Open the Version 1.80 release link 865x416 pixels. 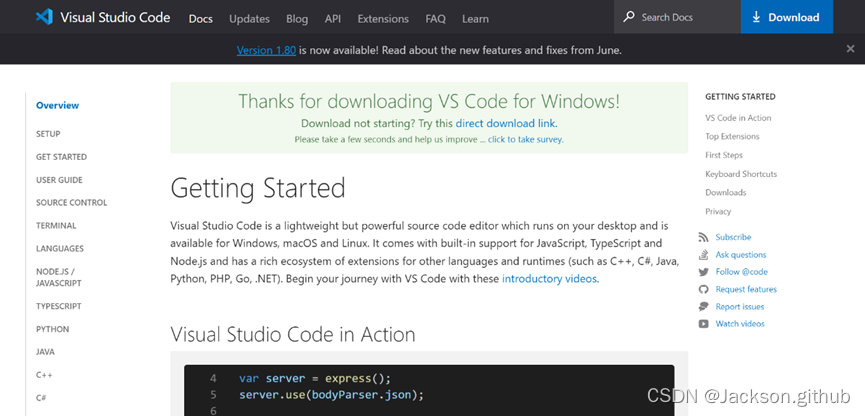click(266, 50)
